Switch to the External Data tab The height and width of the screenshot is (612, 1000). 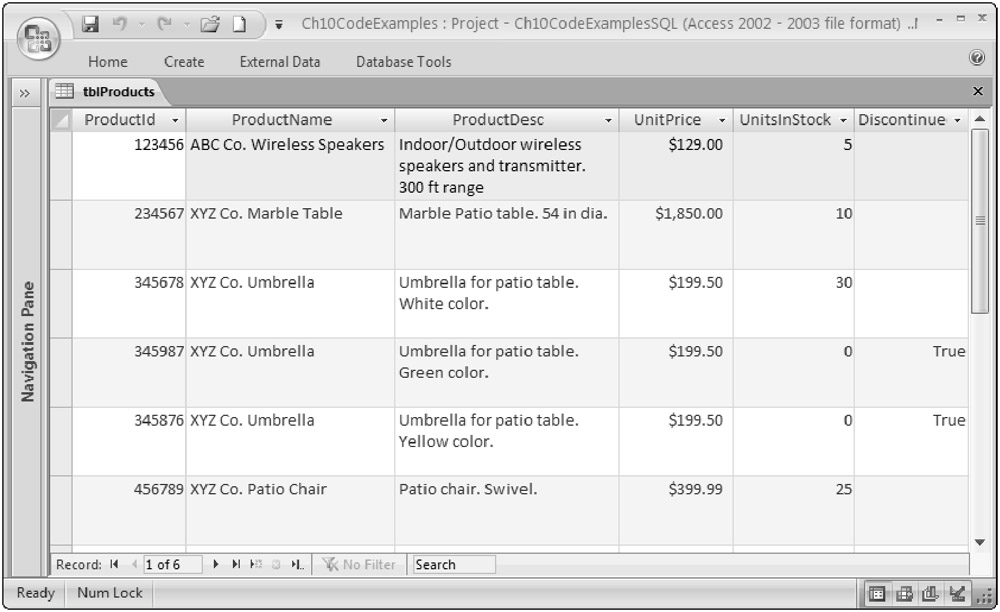pos(280,62)
